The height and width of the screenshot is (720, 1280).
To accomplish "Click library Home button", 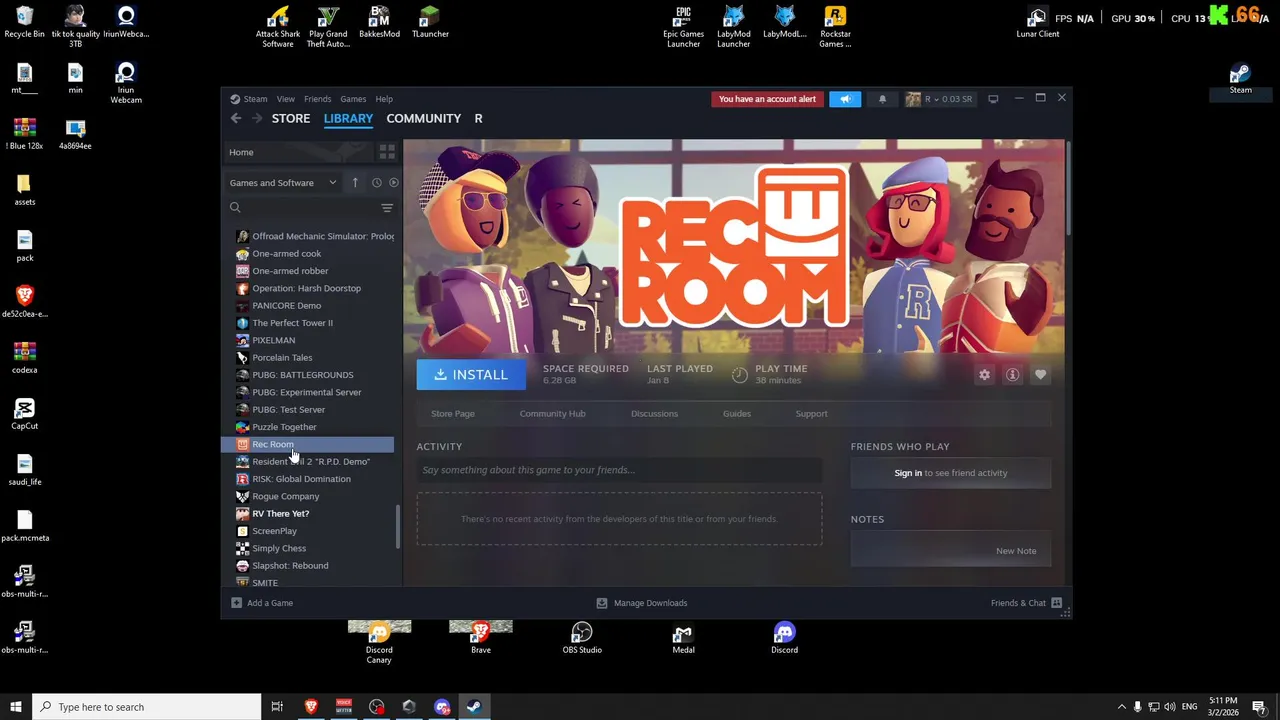I will [x=297, y=152].
